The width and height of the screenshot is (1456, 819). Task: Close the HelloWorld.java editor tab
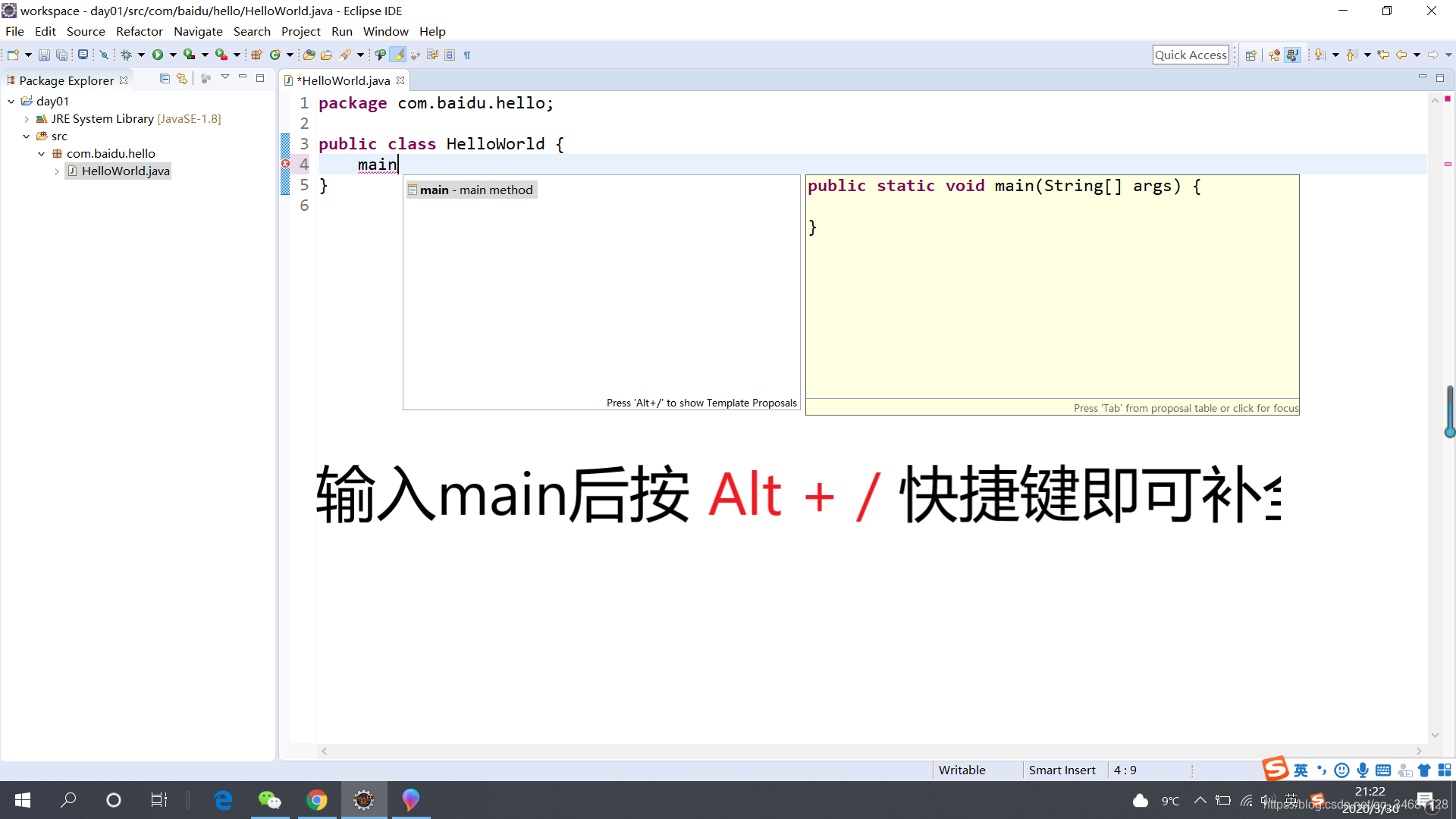[400, 80]
